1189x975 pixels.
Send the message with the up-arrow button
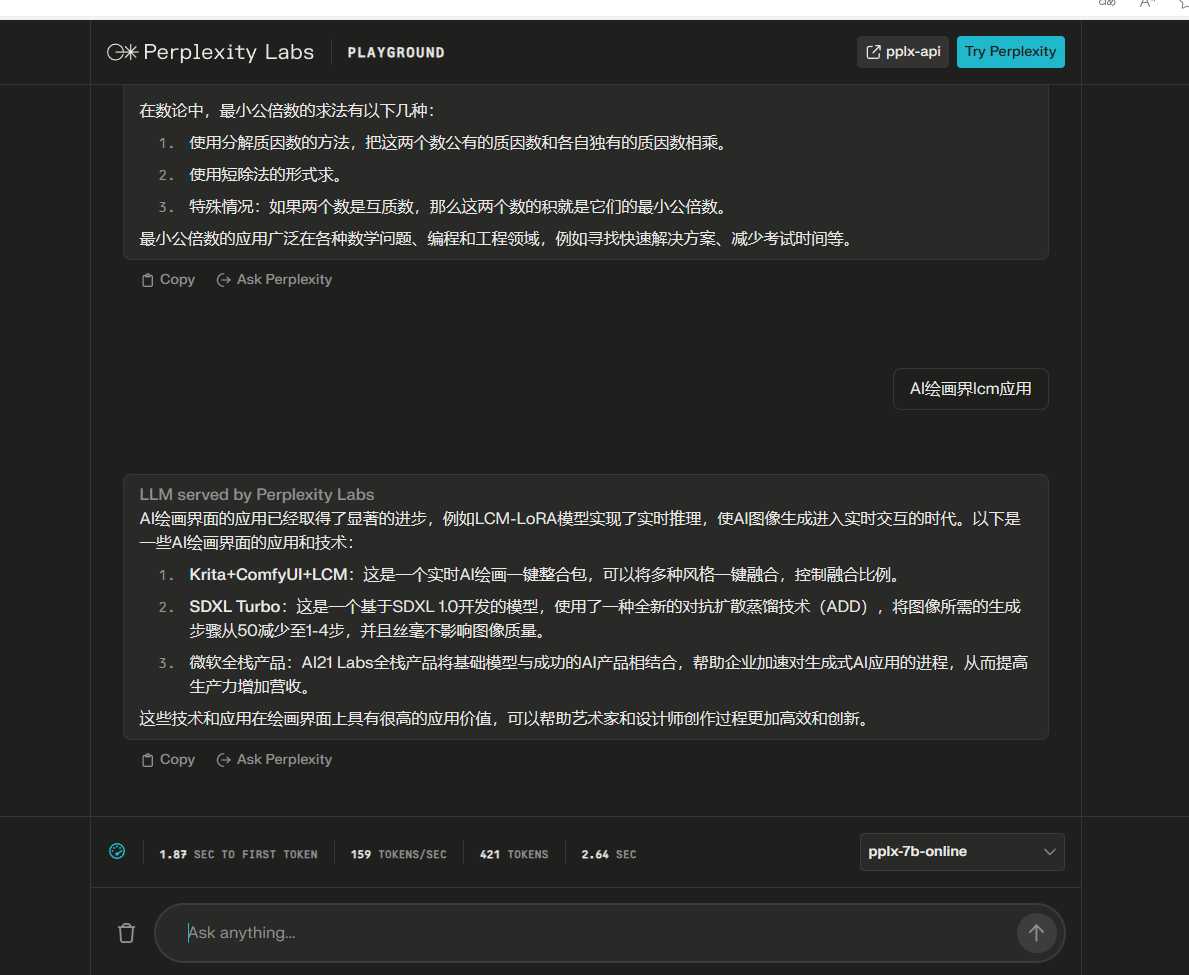[1036, 933]
